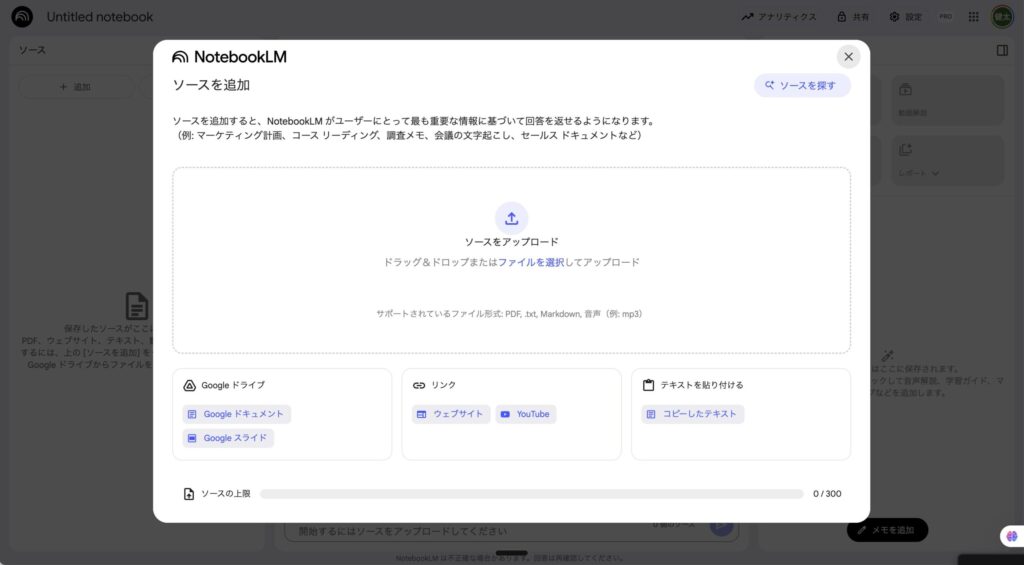Click the colorful assistant icon at bottom right

1012,536
